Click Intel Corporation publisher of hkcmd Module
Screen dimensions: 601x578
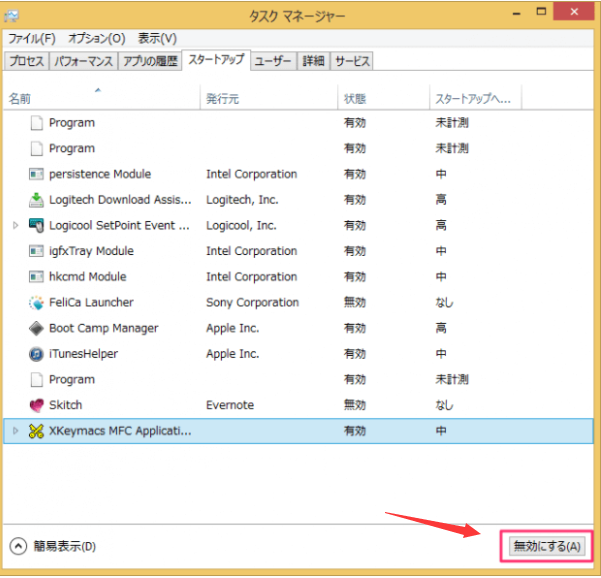(x=251, y=277)
